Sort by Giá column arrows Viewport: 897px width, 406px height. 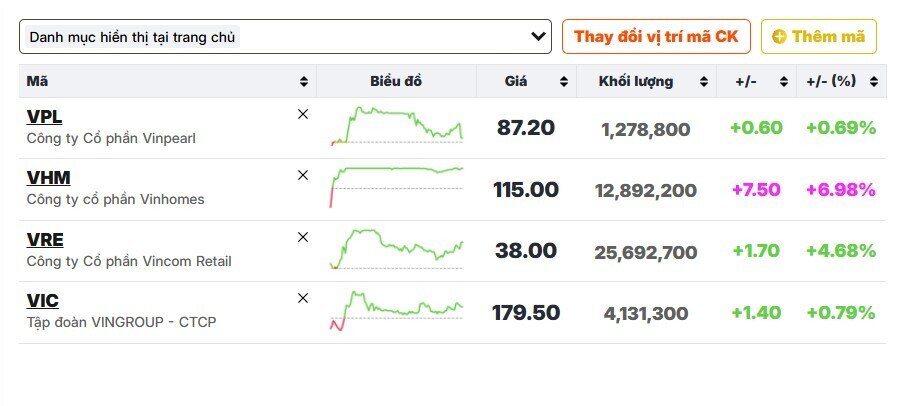click(x=563, y=82)
